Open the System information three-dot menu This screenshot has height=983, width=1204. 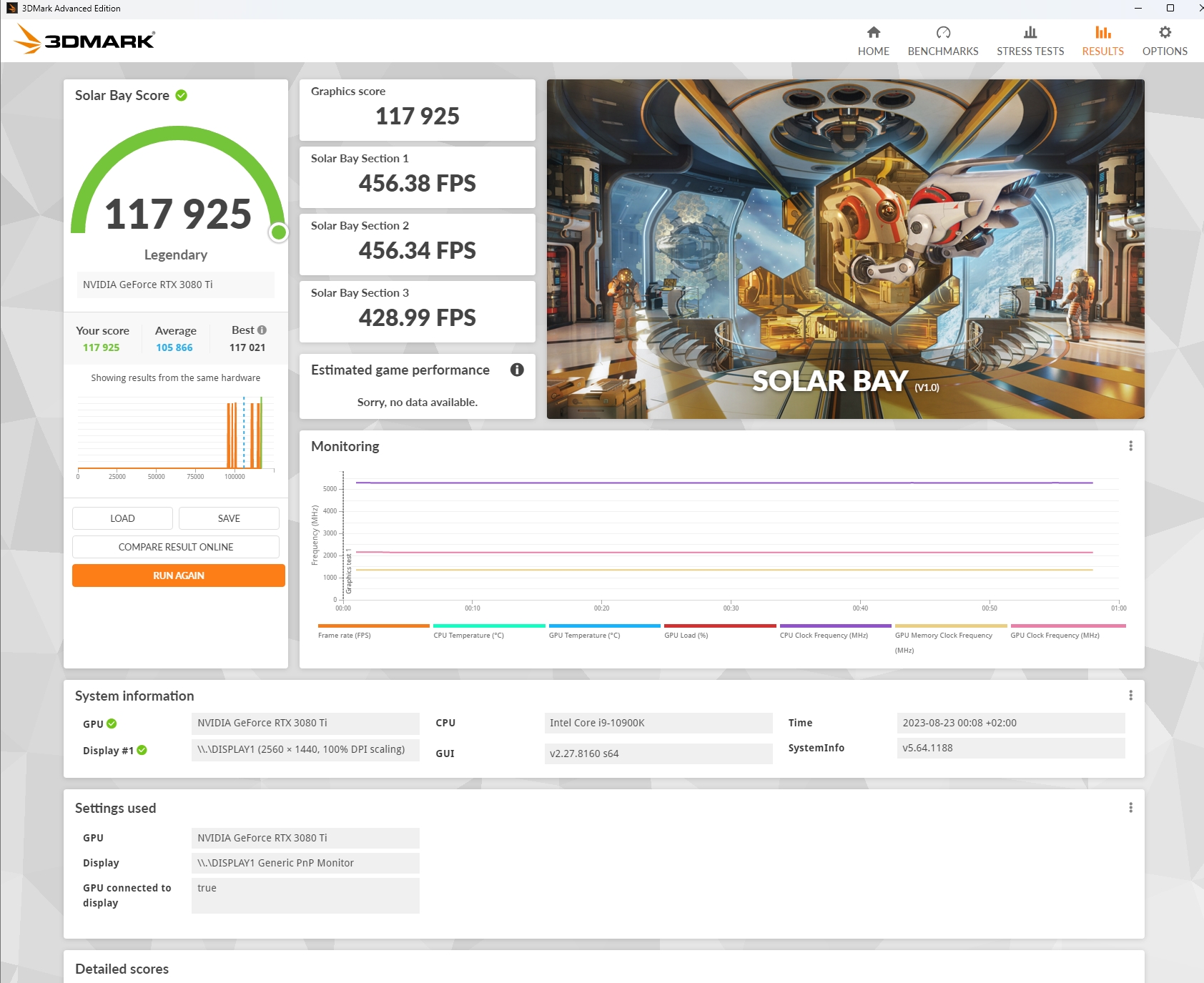(1130, 696)
